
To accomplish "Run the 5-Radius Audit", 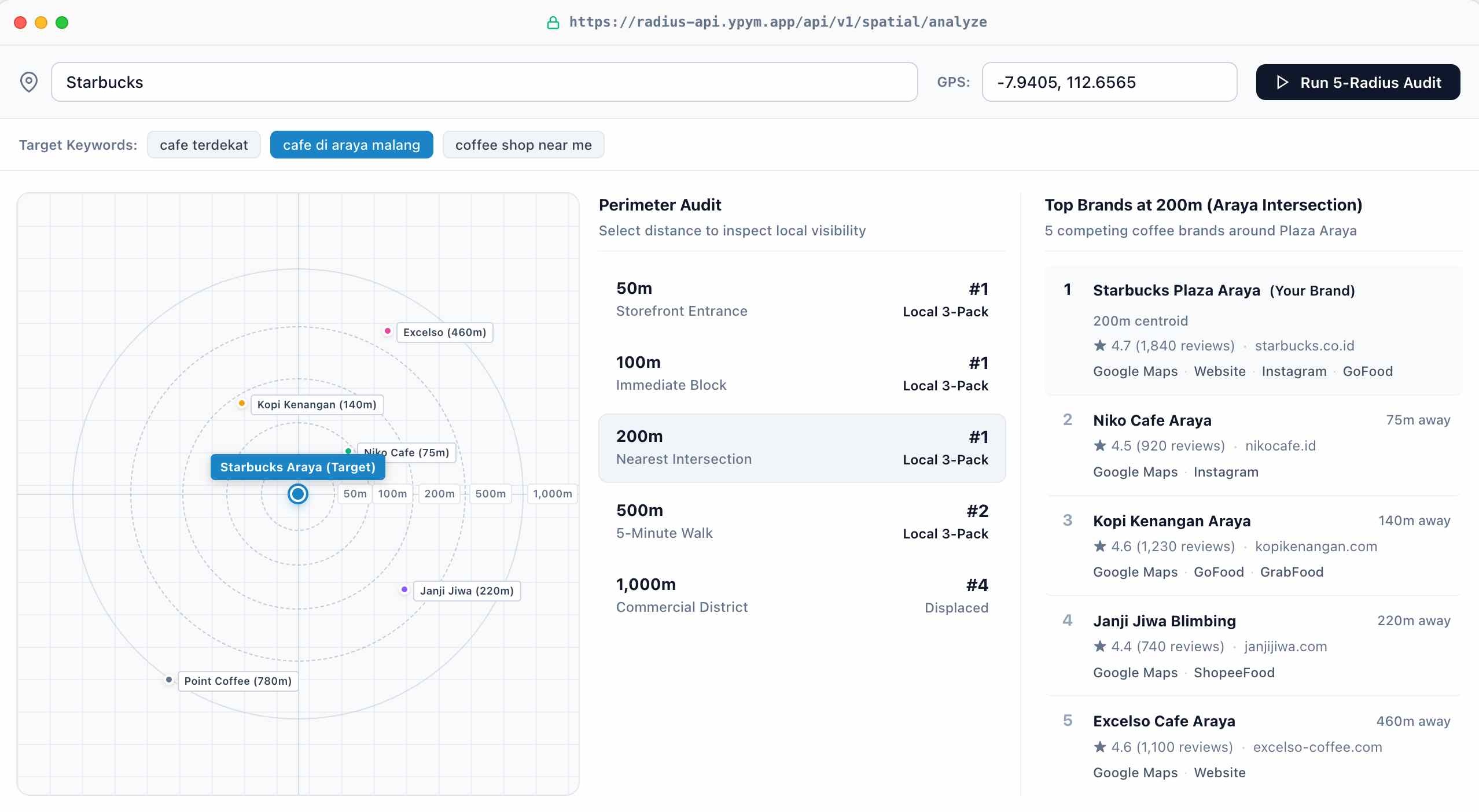I will [x=1358, y=82].
